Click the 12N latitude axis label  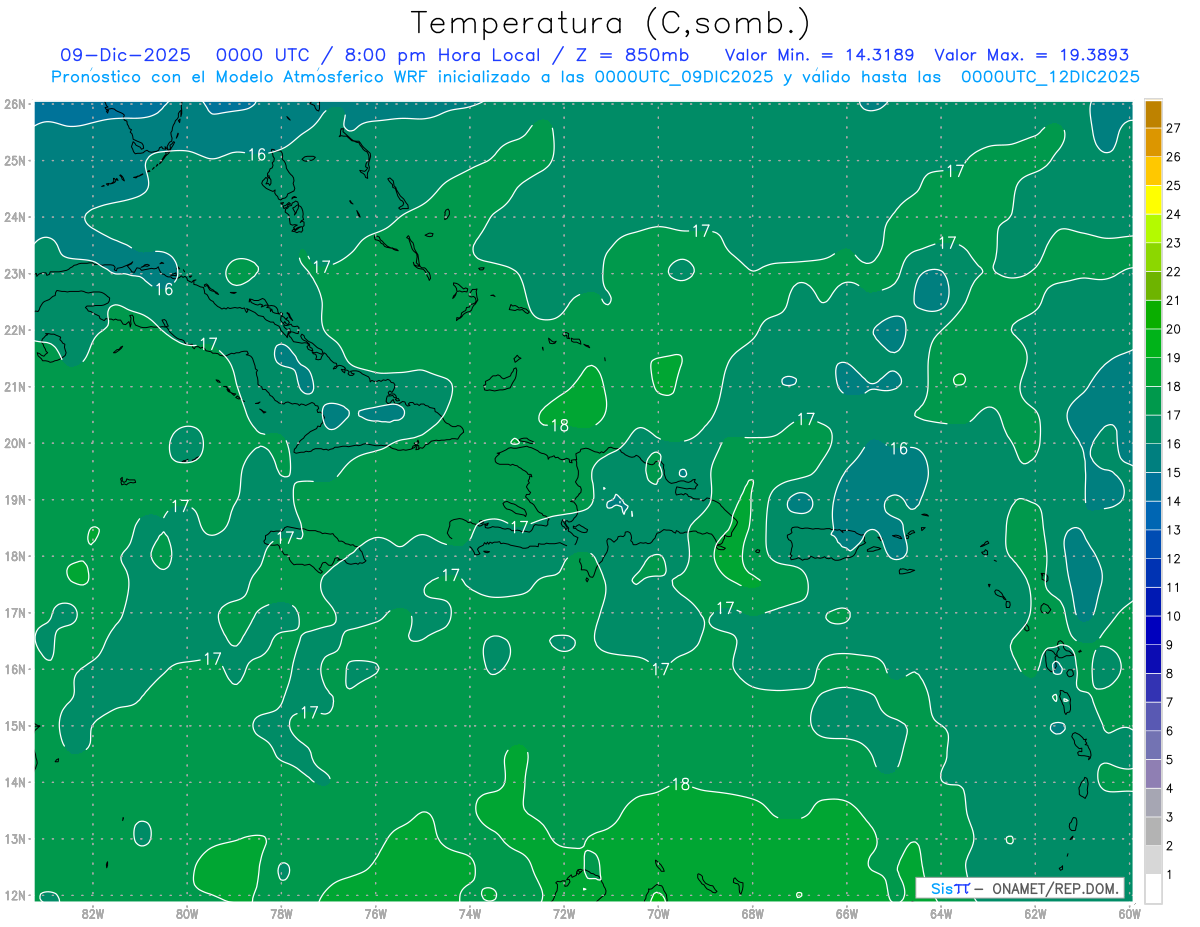click(x=14, y=895)
